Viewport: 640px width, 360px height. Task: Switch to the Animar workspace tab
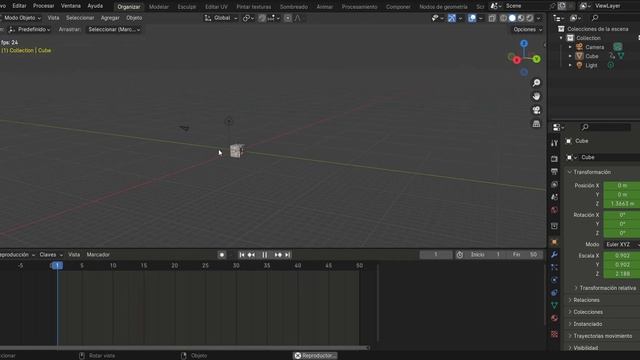324,7
